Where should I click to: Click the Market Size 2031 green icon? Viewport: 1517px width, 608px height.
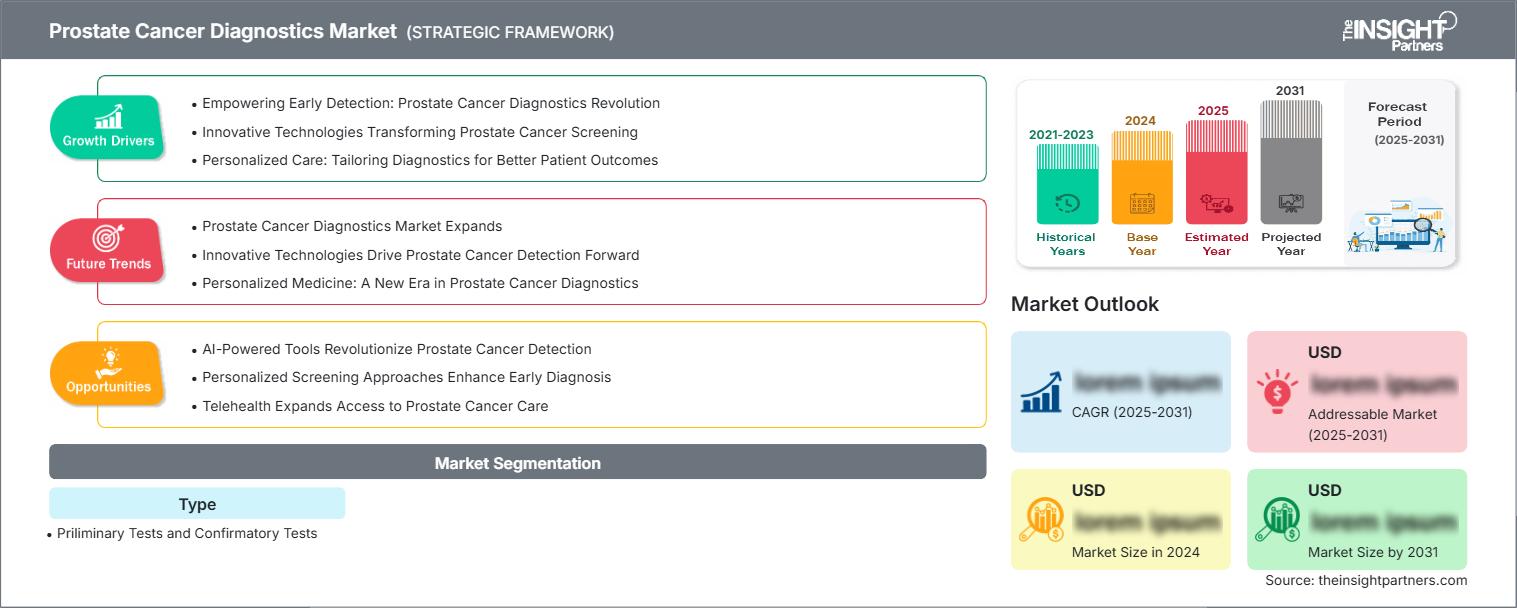pos(1277,519)
